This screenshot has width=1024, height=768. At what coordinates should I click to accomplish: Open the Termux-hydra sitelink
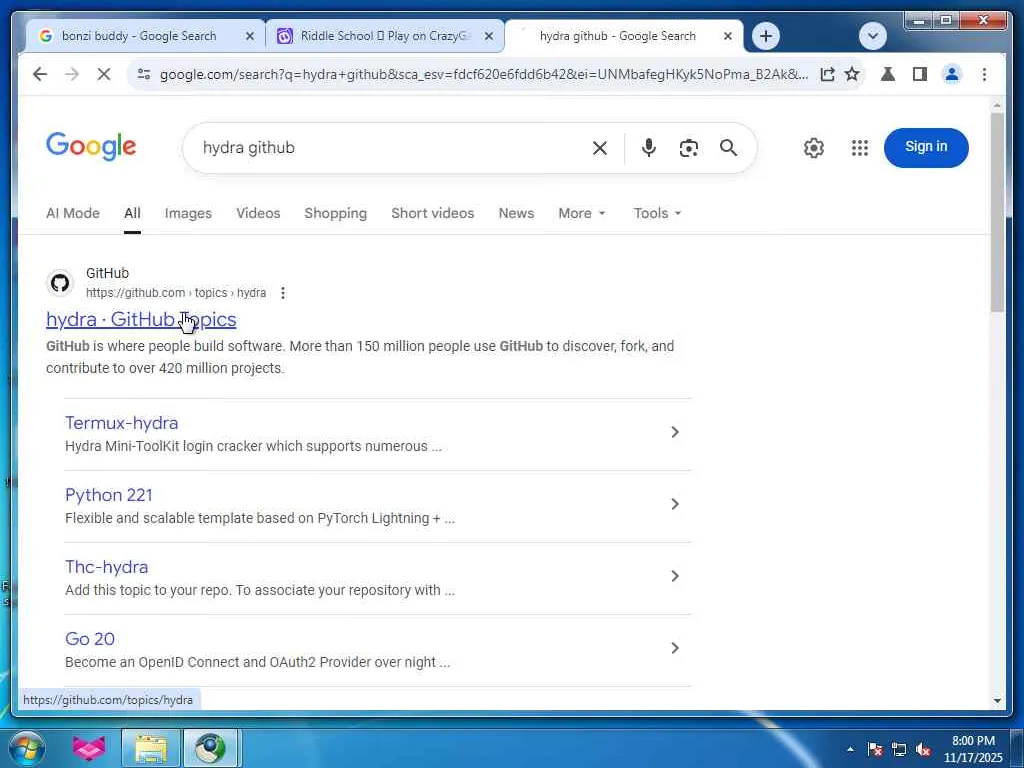pyautogui.click(x=121, y=423)
